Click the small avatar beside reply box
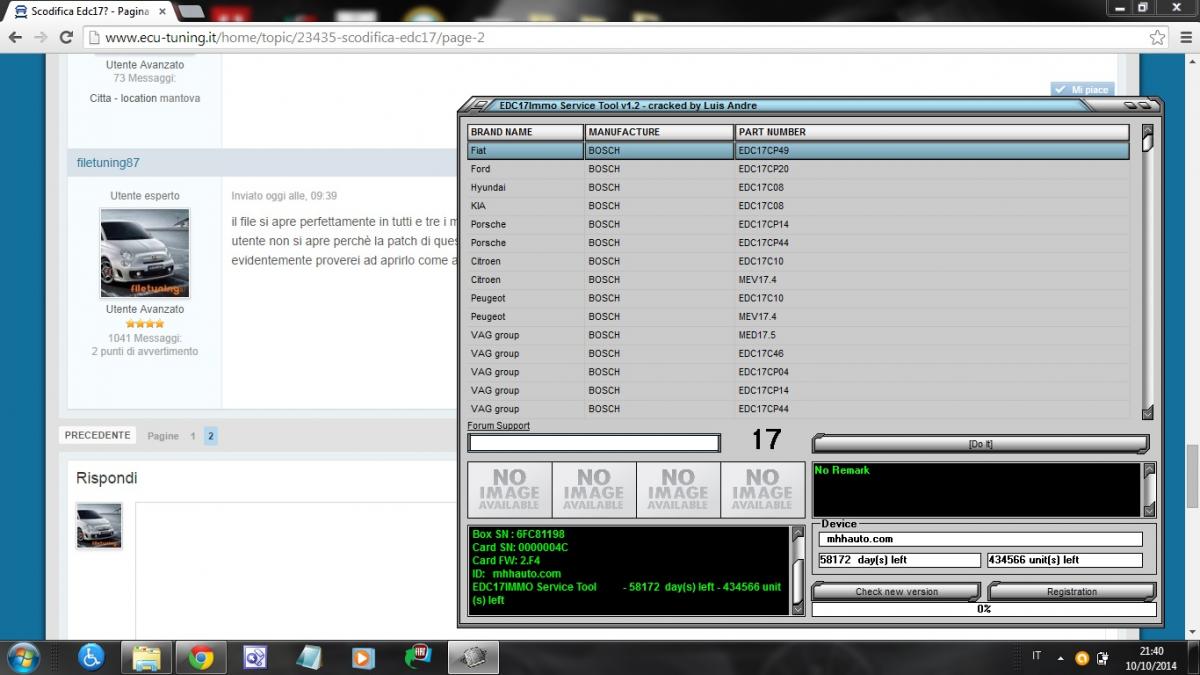Image resolution: width=1200 pixels, height=675 pixels. click(x=99, y=525)
